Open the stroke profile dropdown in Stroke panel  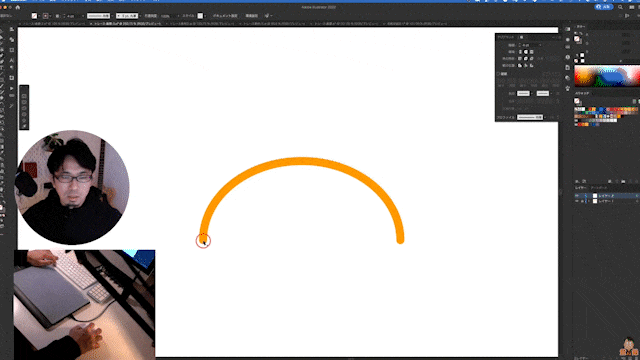[530, 118]
